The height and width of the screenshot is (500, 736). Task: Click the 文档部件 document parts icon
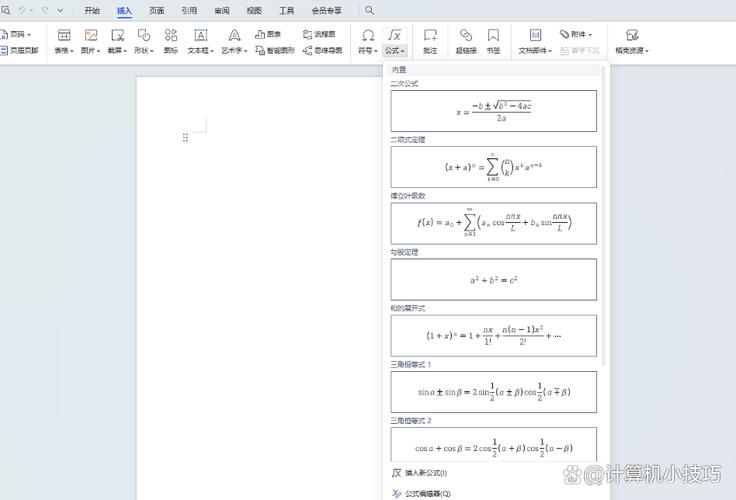coord(535,35)
